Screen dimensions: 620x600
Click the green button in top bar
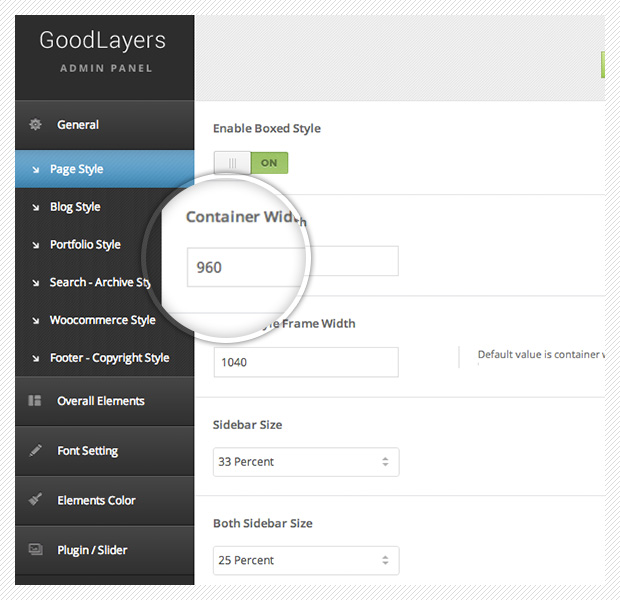click(x=602, y=65)
